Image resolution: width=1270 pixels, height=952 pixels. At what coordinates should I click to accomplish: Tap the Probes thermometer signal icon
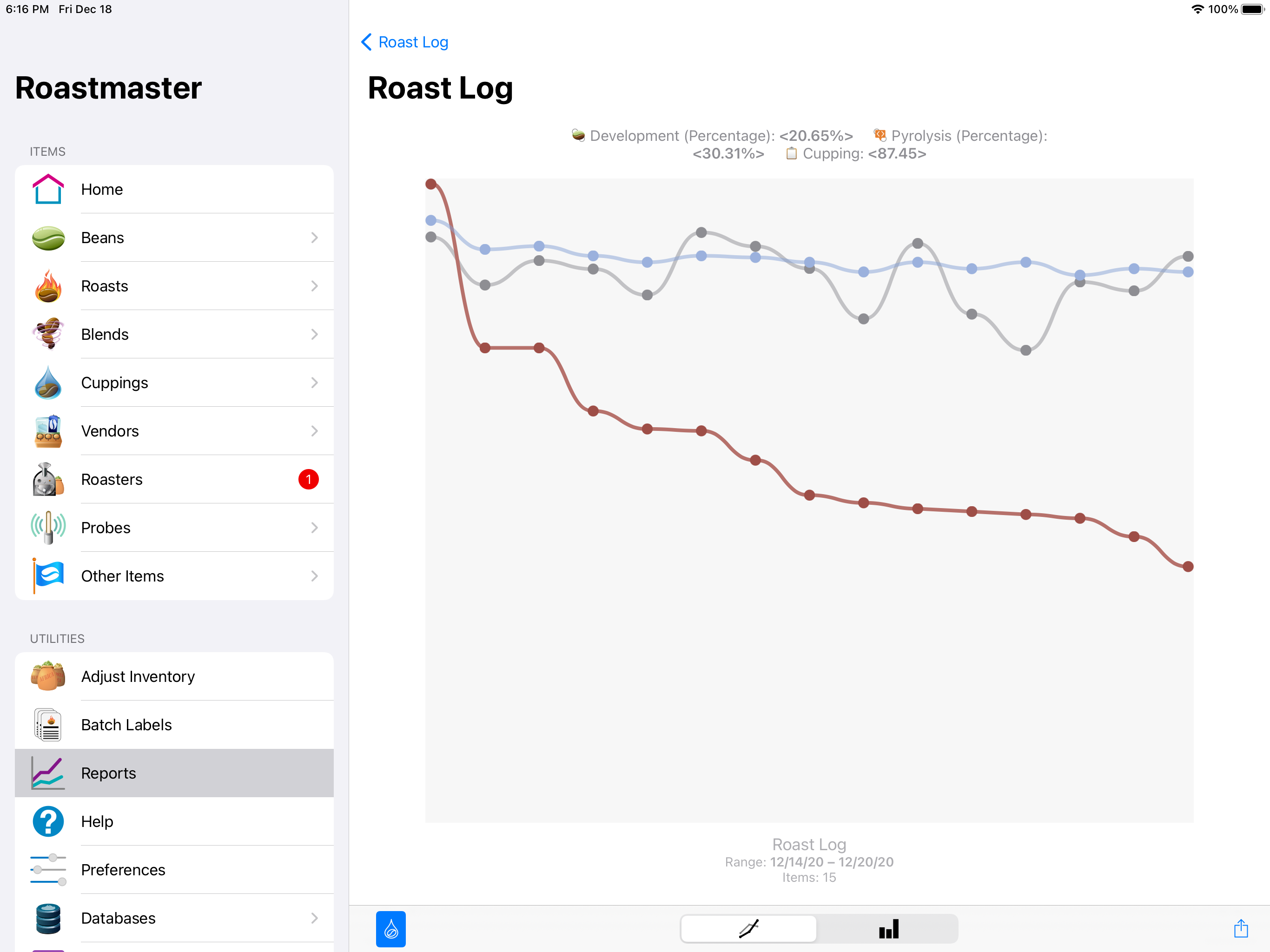coord(48,528)
